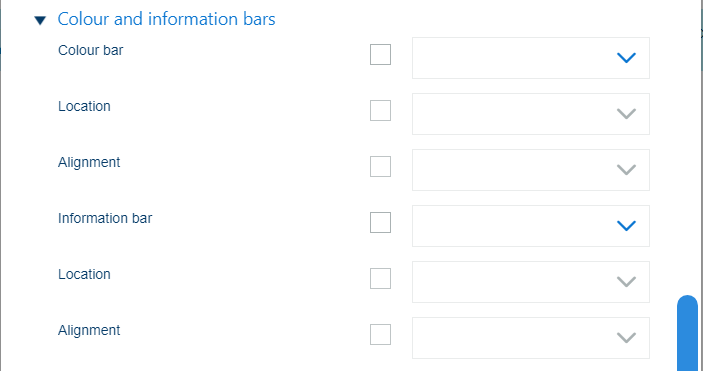Tick the checkbox for Location under Information bar
This screenshot has width=703, height=371.
380,279
